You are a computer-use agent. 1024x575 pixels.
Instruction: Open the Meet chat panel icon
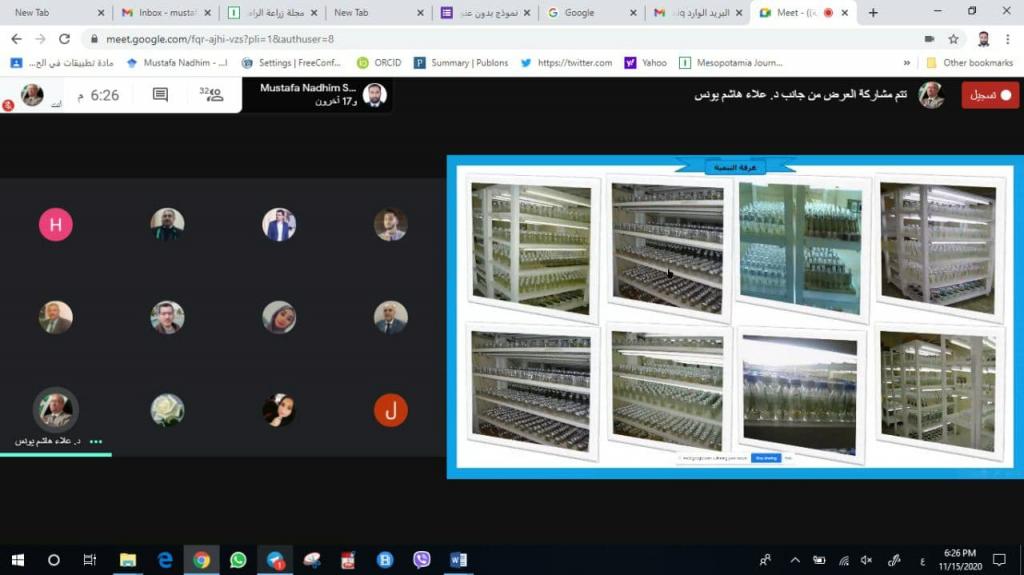pyautogui.click(x=160, y=95)
